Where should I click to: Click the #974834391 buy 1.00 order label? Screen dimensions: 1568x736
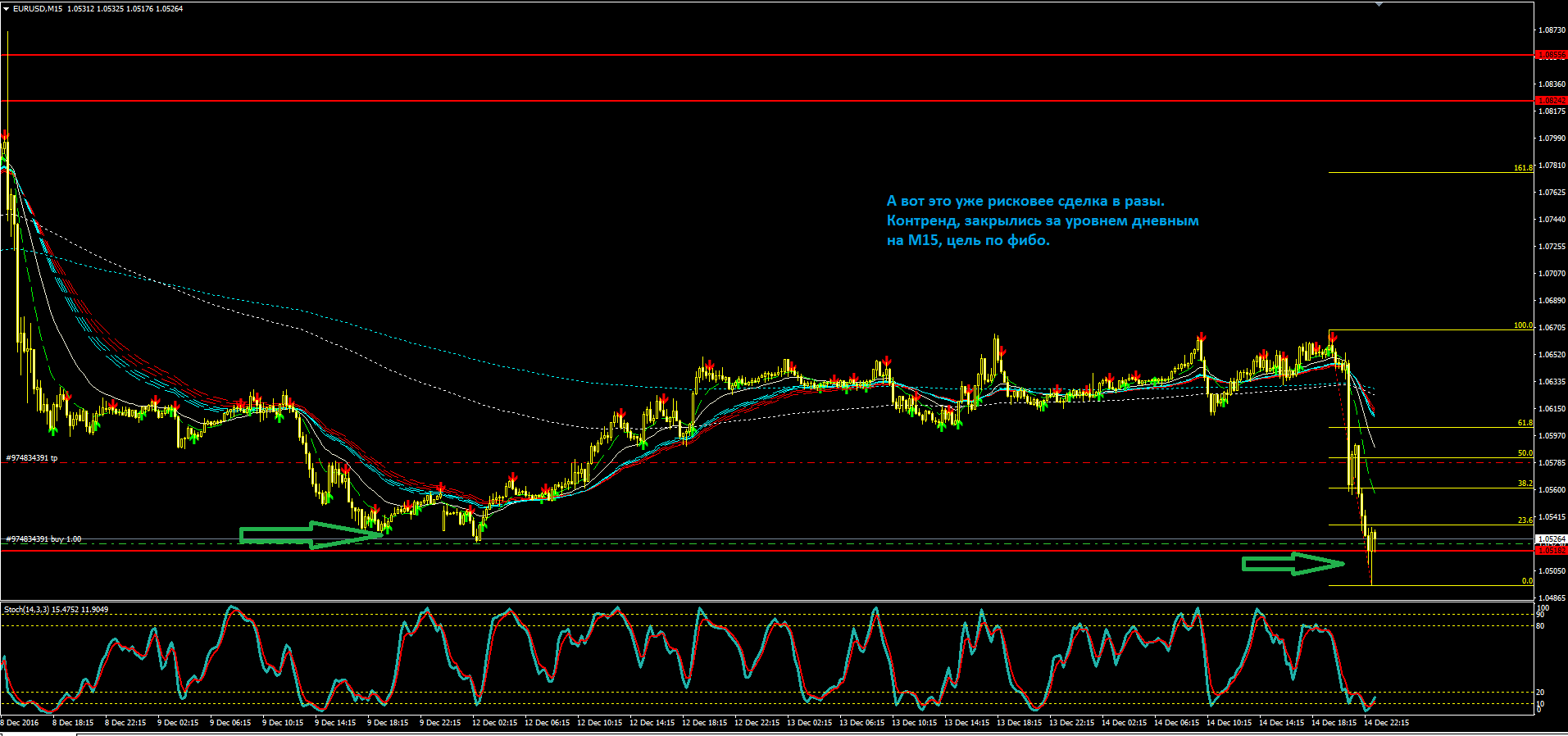pos(43,539)
